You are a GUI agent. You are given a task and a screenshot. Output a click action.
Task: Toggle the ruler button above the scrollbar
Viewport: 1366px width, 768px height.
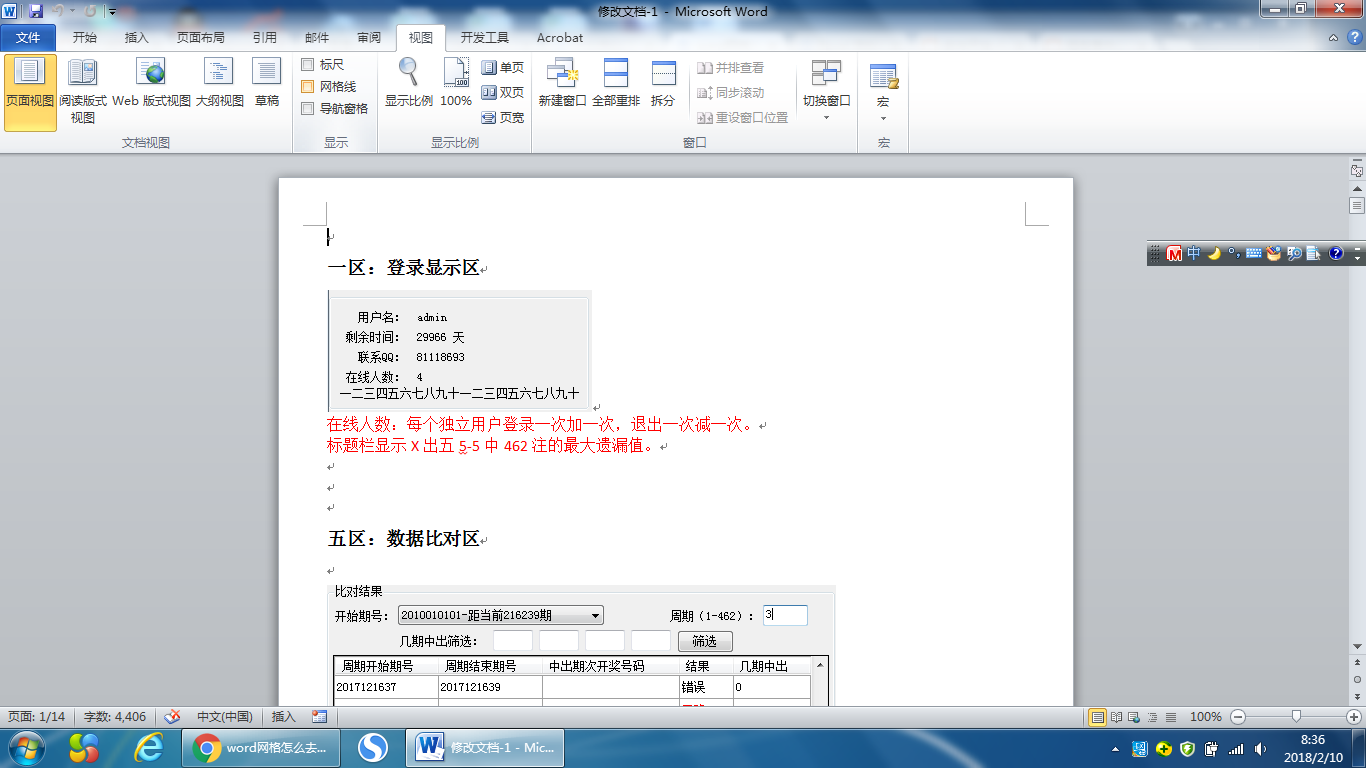[1357, 171]
